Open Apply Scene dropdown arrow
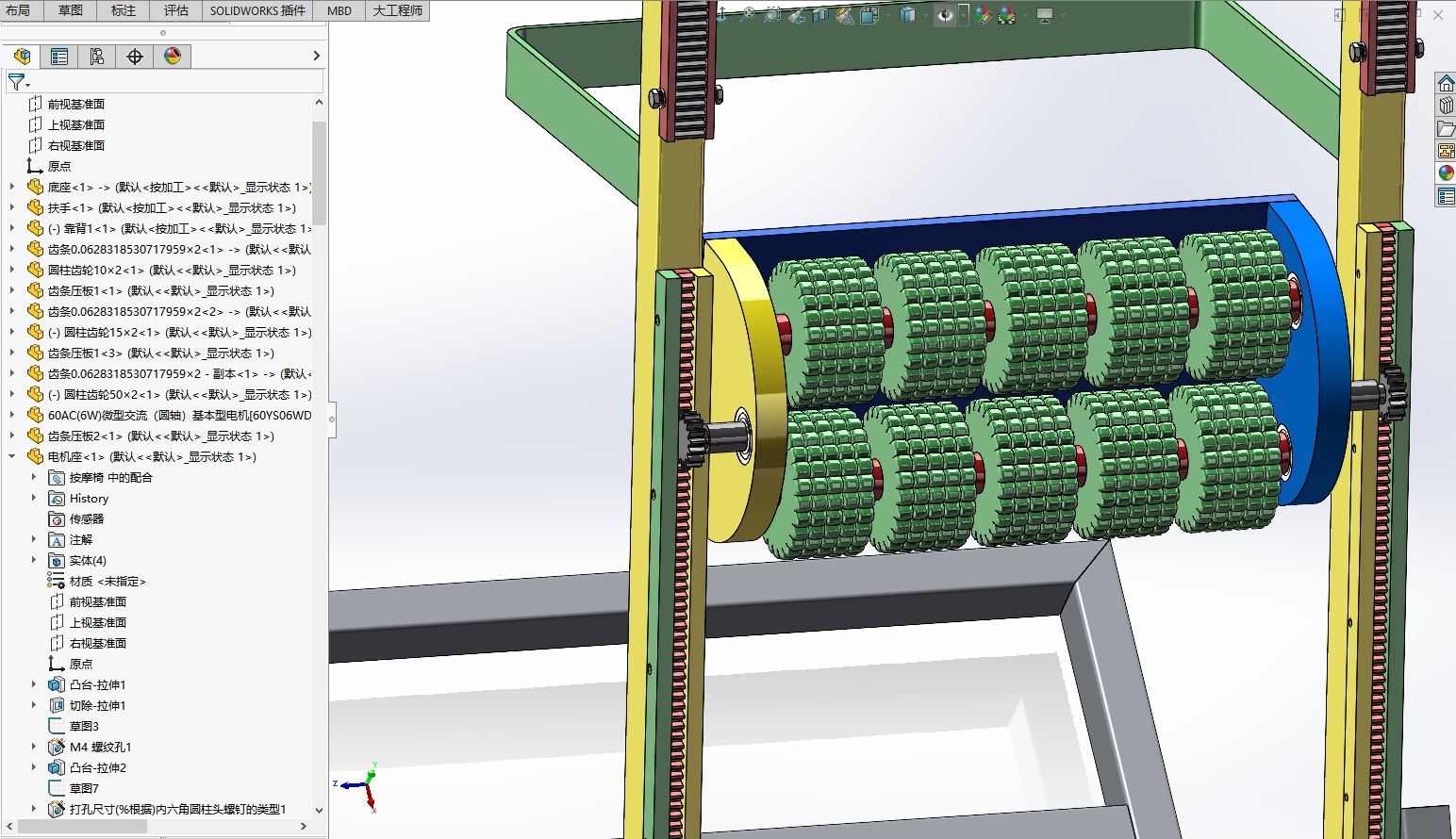Screen dimensions: 1456x839 [x=1025, y=15]
